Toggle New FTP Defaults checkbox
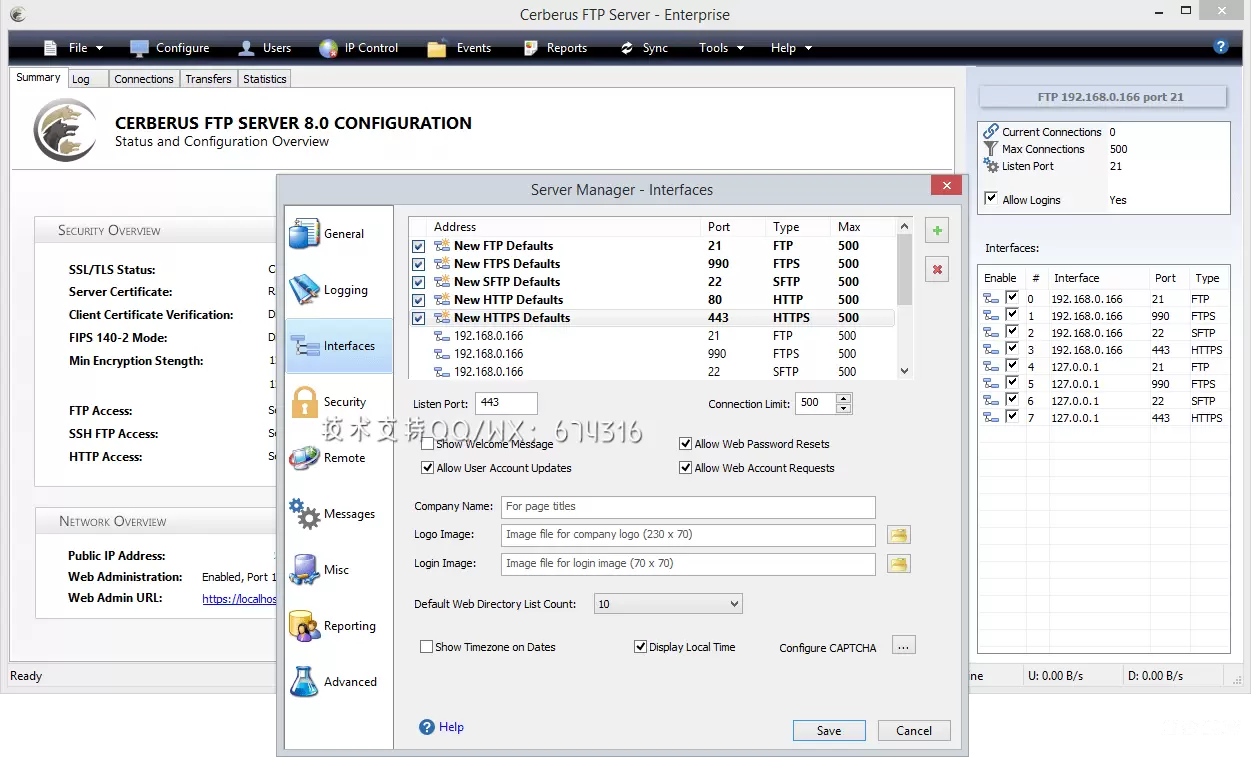 418,246
